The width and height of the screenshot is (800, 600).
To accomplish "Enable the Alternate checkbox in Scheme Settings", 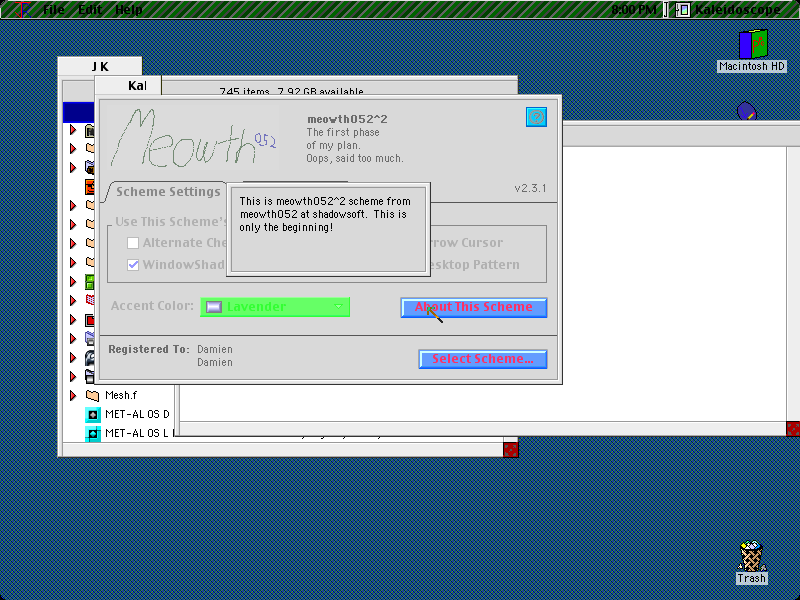I will click(x=133, y=243).
